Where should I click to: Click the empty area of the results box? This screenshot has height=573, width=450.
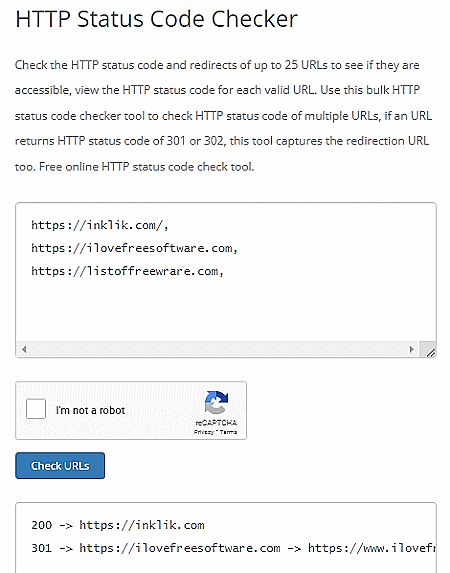point(226,565)
